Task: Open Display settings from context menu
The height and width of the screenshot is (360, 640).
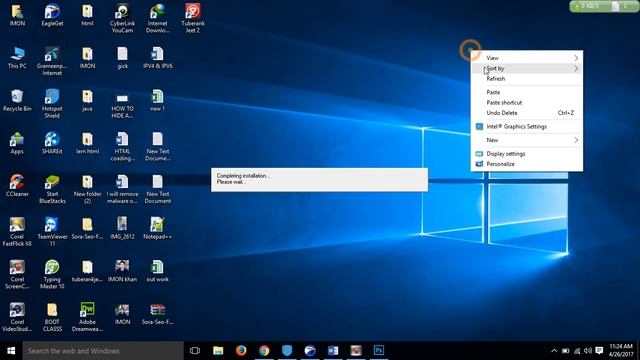Action: (x=527, y=154)
